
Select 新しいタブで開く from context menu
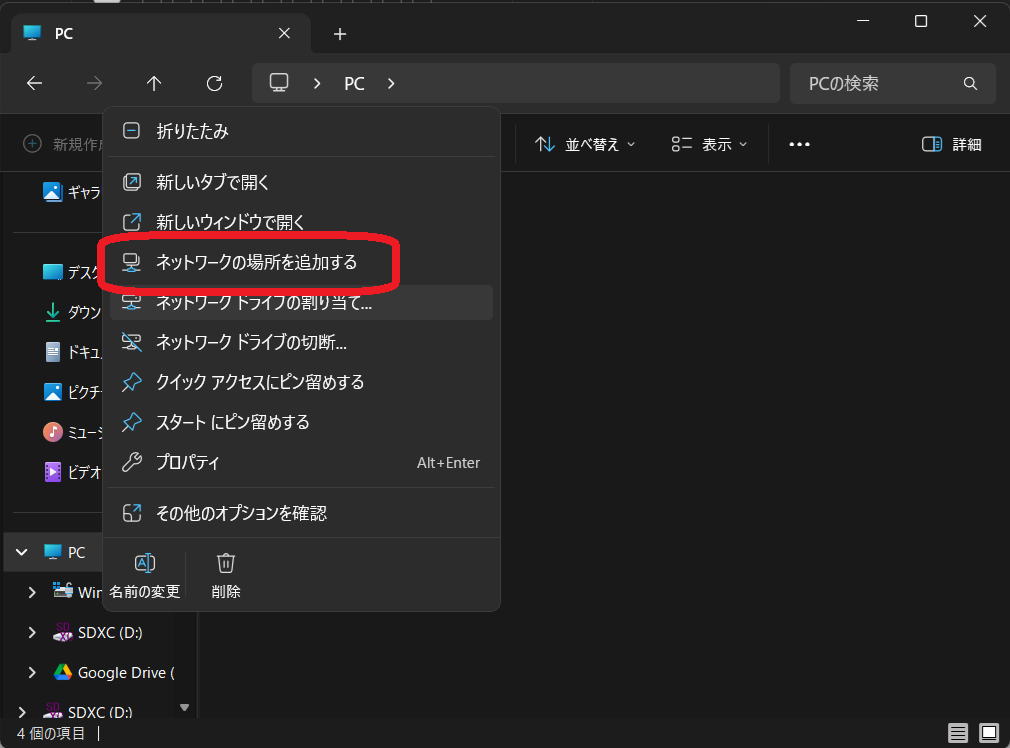coord(213,182)
